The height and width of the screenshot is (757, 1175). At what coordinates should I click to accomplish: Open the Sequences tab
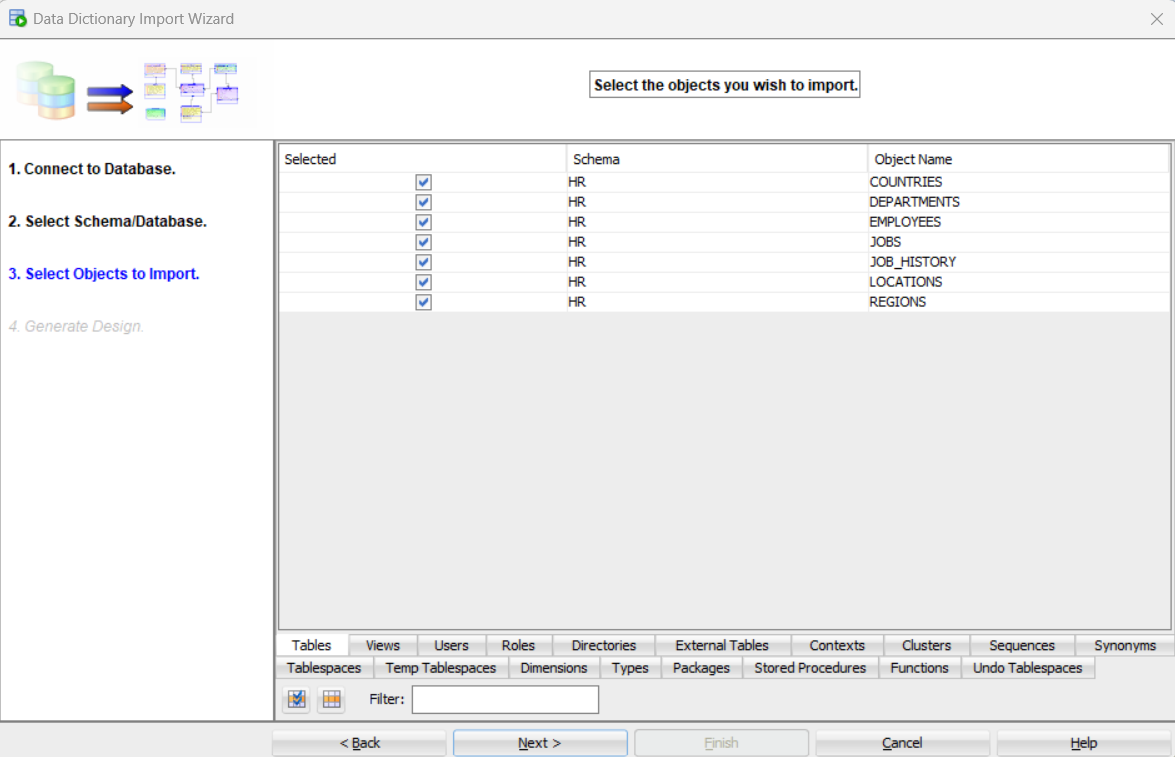[x=1021, y=645]
